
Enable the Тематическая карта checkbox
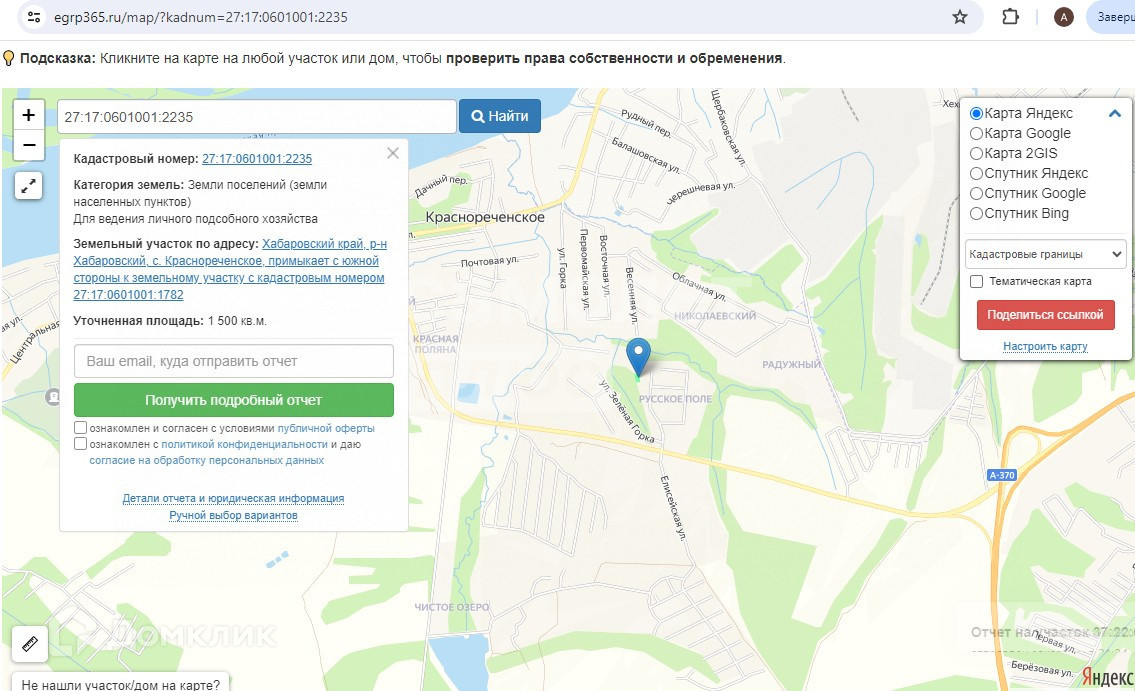tap(976, 281)
